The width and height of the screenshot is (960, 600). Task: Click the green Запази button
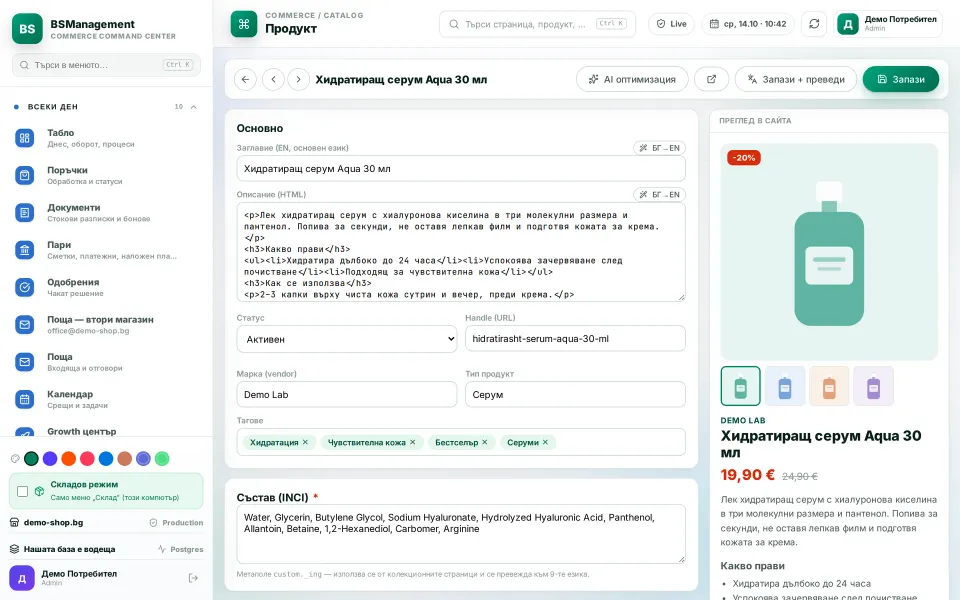901,79
